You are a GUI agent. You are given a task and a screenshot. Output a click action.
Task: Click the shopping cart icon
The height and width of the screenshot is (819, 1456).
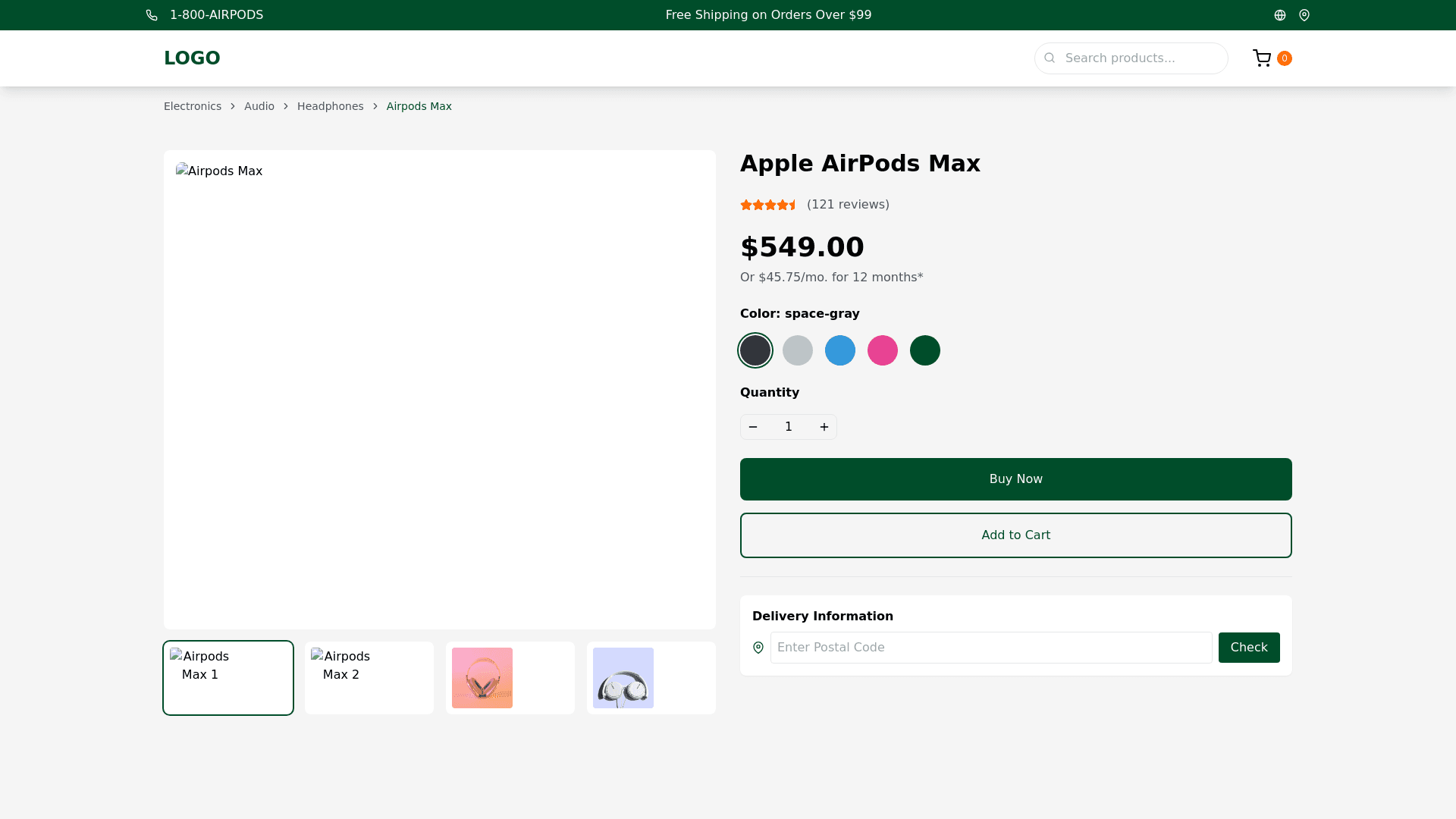(x=1262, y=58)
